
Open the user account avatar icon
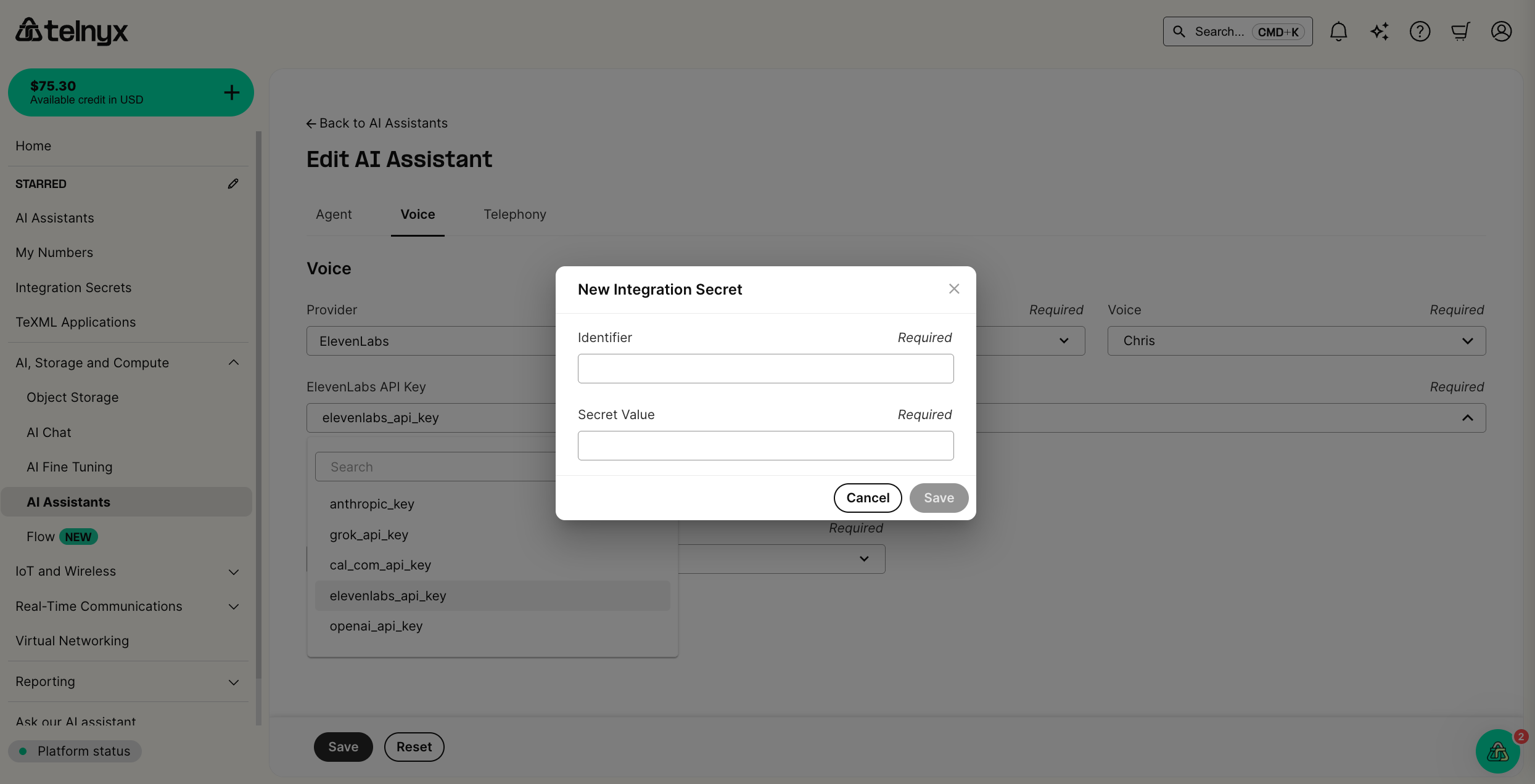point(1500,31)
